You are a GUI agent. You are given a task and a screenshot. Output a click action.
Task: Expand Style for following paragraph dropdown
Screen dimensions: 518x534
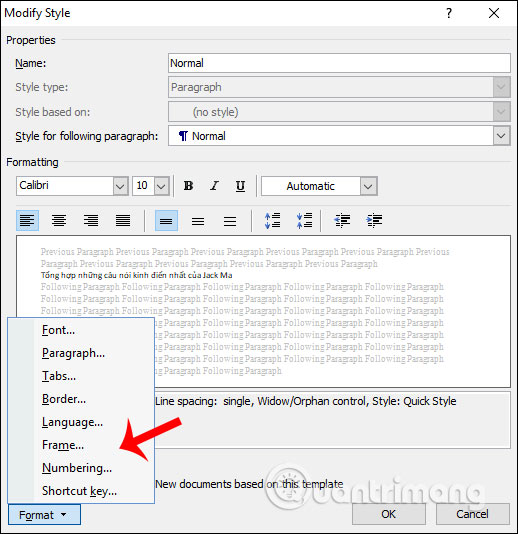click(x=501, y=136)
